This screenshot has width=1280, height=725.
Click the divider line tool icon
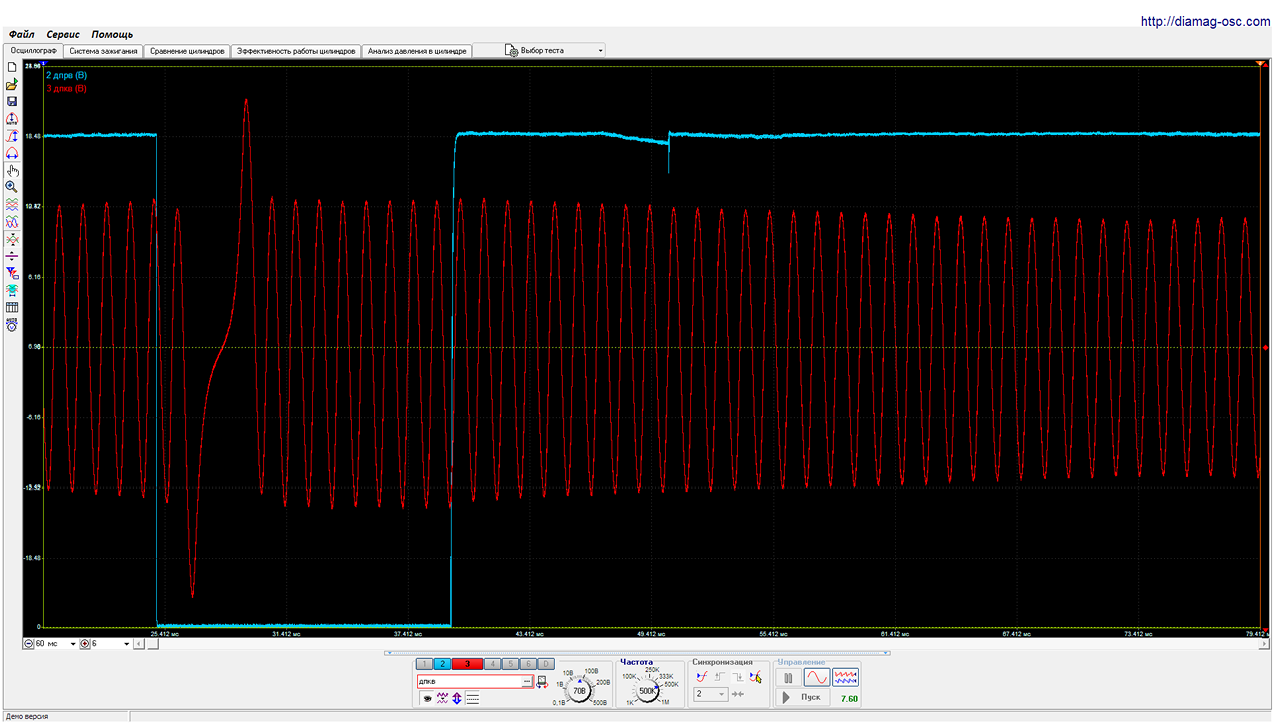[x=12, y=256]
